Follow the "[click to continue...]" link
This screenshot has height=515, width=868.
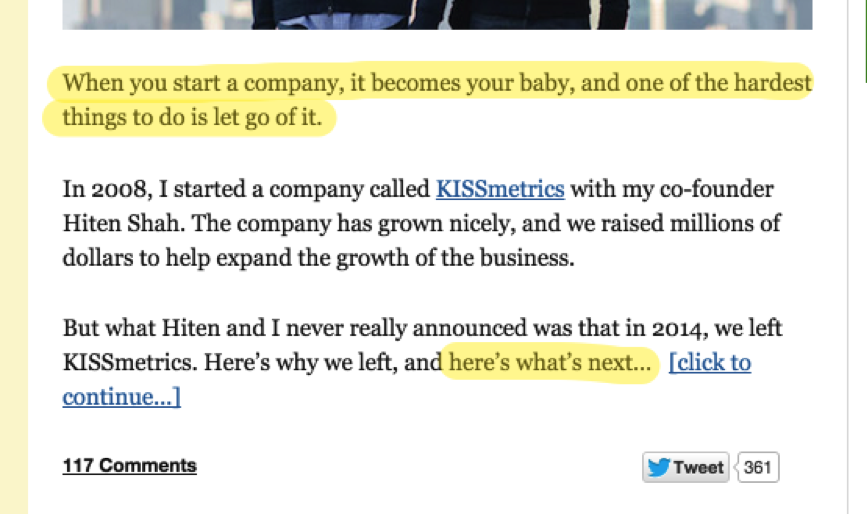709,362
